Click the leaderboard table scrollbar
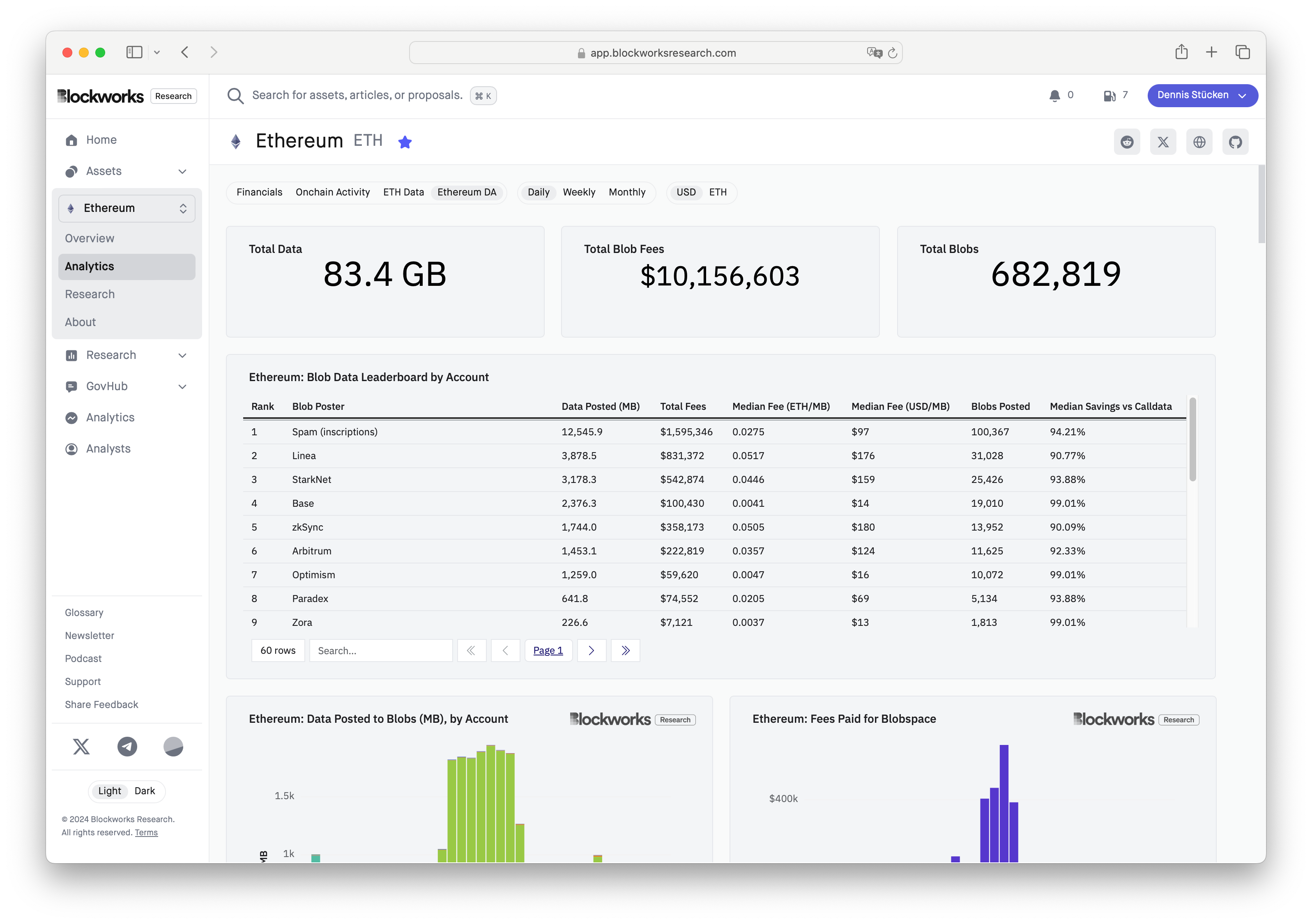1312x924 pixels. [x=1192, y=439]
